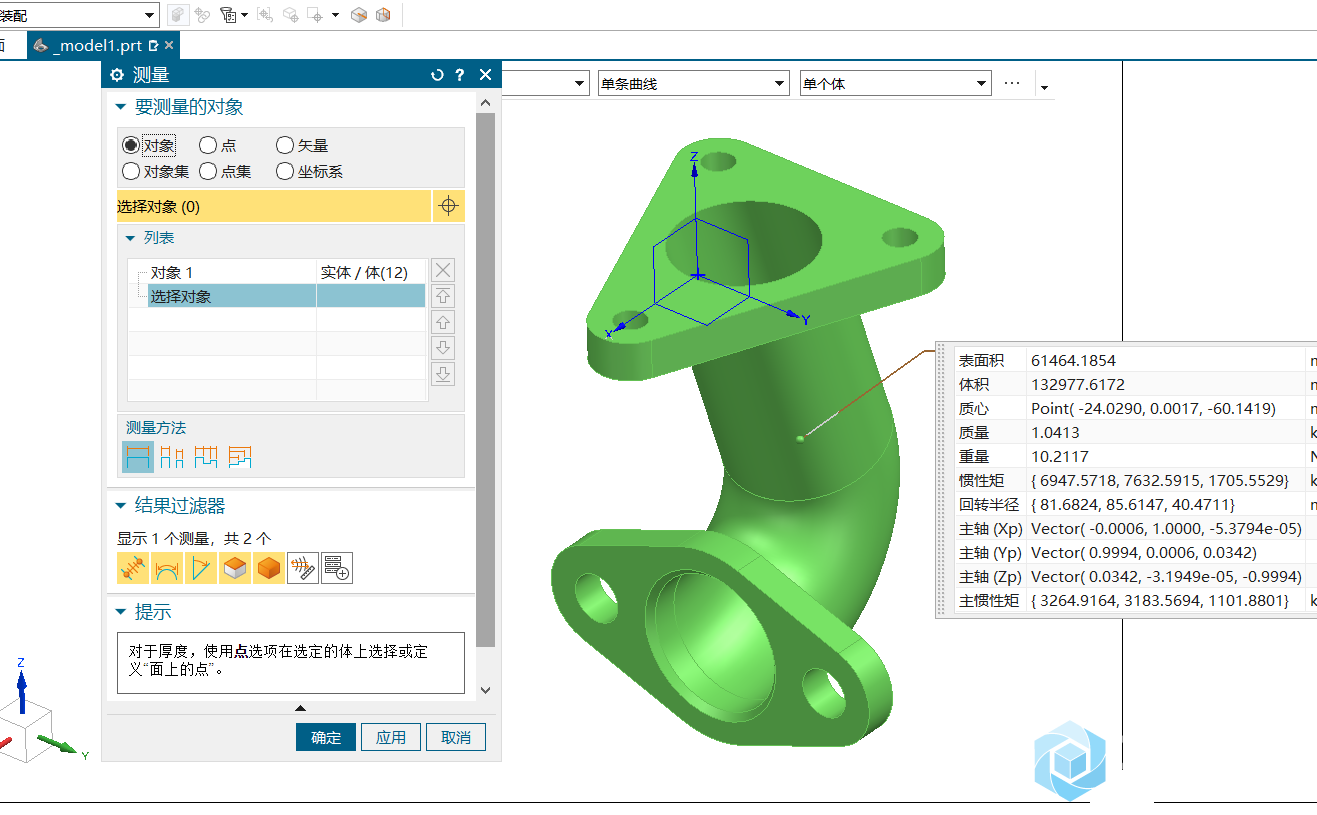Reset the measure dialog with the reset icon
The width and height of the screenshot is (1317, 815).
click(x=437, y=75)
